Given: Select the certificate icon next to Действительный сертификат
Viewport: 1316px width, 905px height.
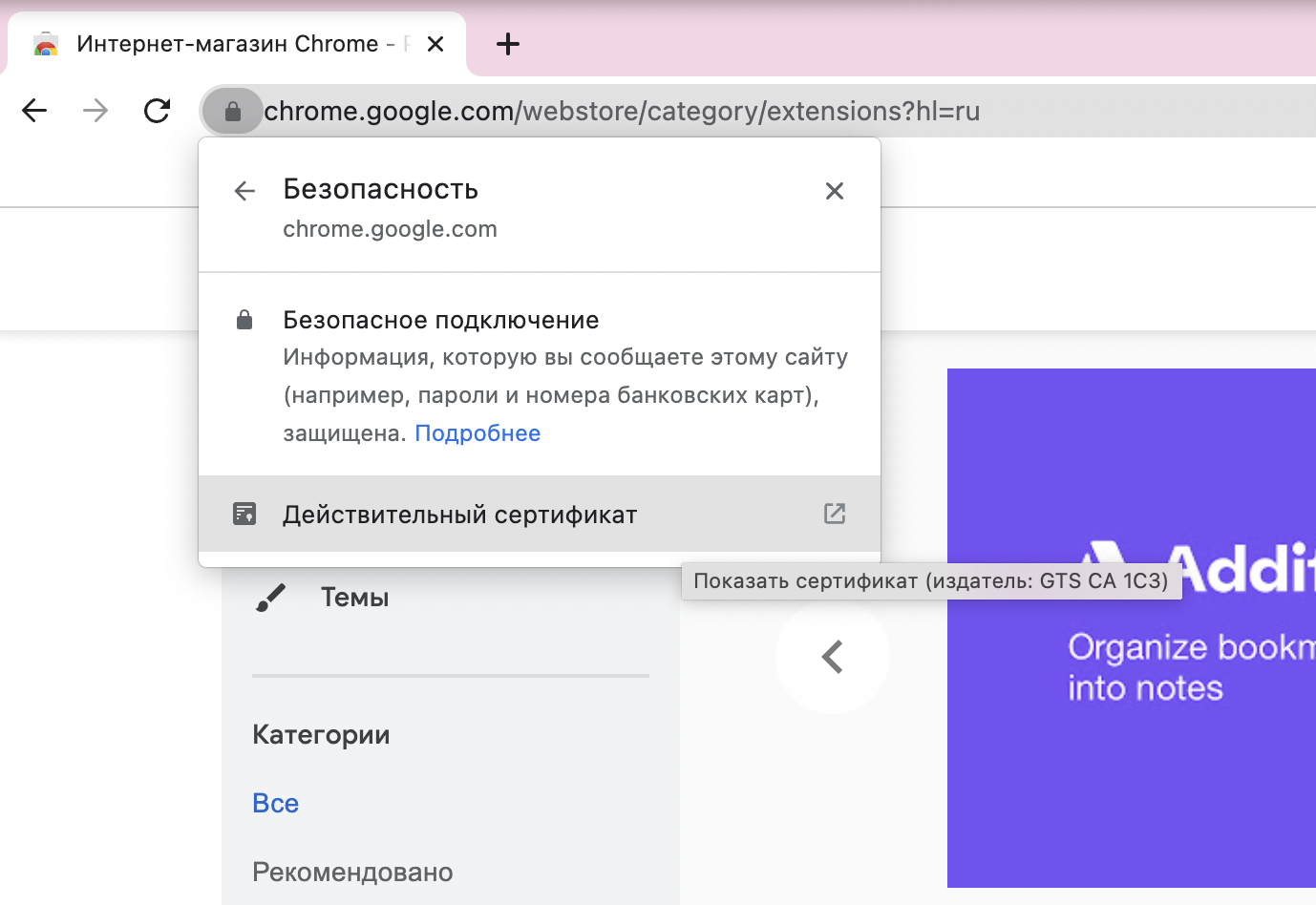Looking at the screenshot, I should click(x=245, y=513).
